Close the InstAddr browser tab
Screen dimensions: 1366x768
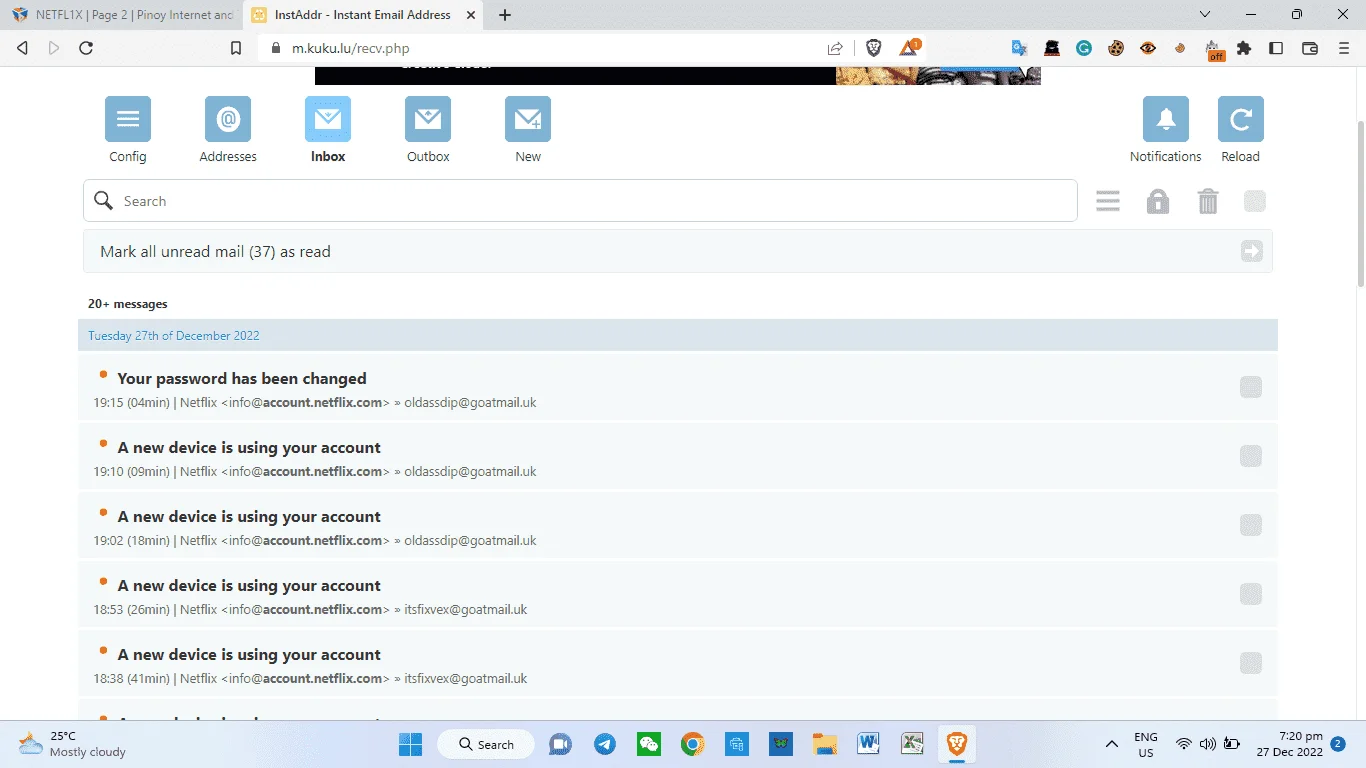473,15
